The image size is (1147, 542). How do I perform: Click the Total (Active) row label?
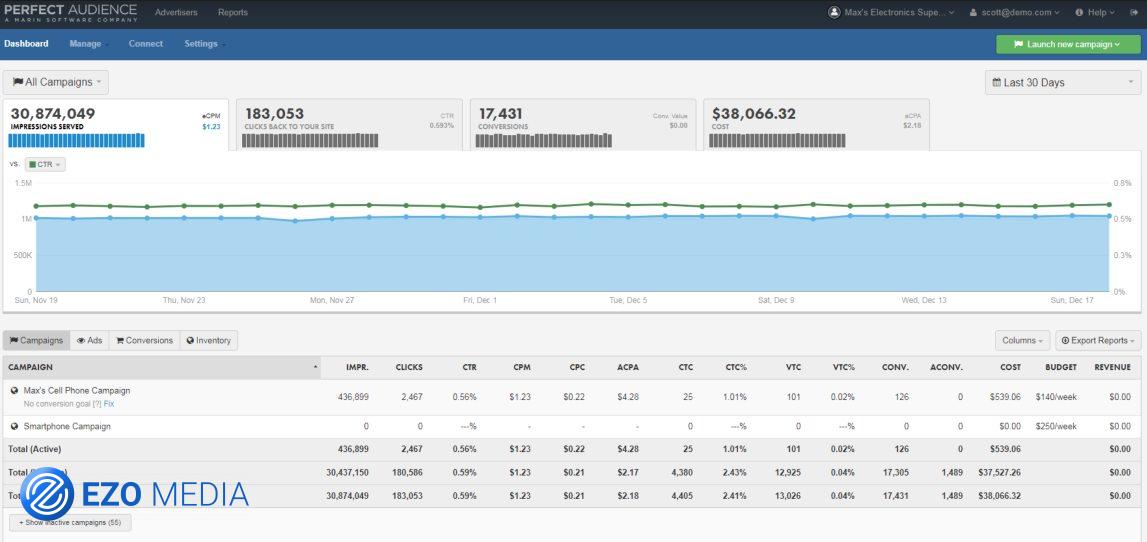coord(33,449)
